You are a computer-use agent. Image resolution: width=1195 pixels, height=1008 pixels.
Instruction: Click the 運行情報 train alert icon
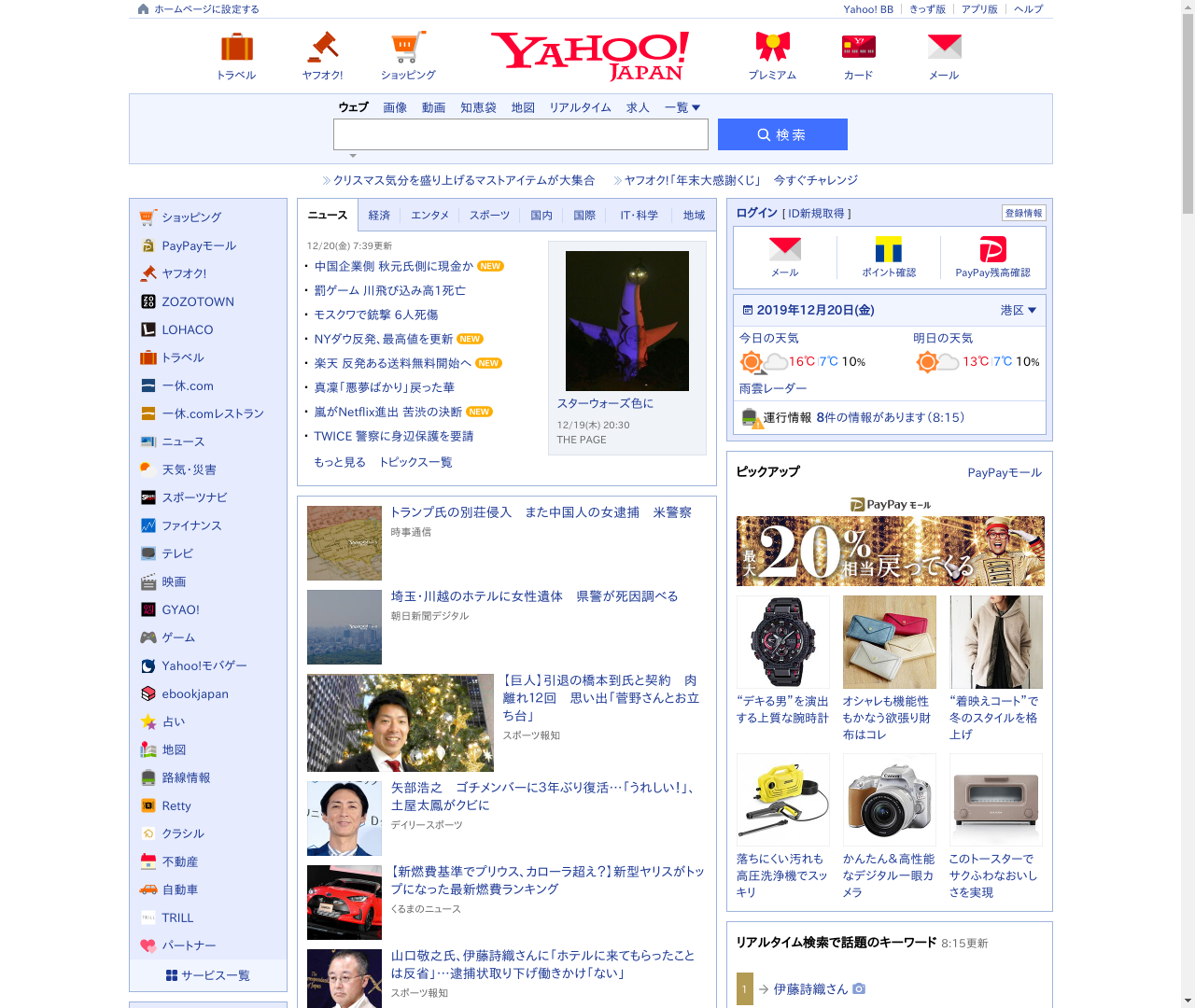point(752,418)
